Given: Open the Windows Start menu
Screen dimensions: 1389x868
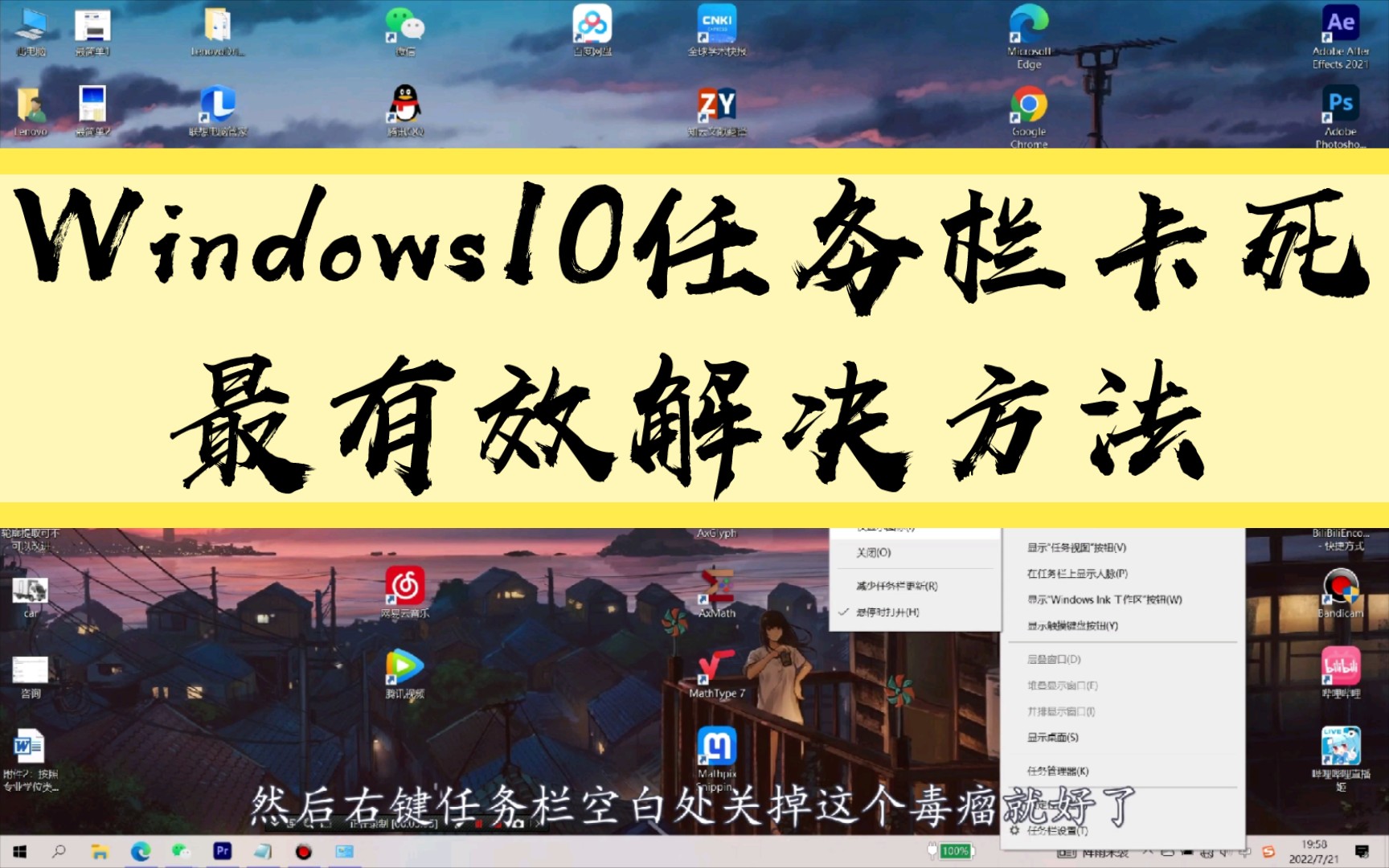Looking at the screenshot, I should click(x=20, y=851).
